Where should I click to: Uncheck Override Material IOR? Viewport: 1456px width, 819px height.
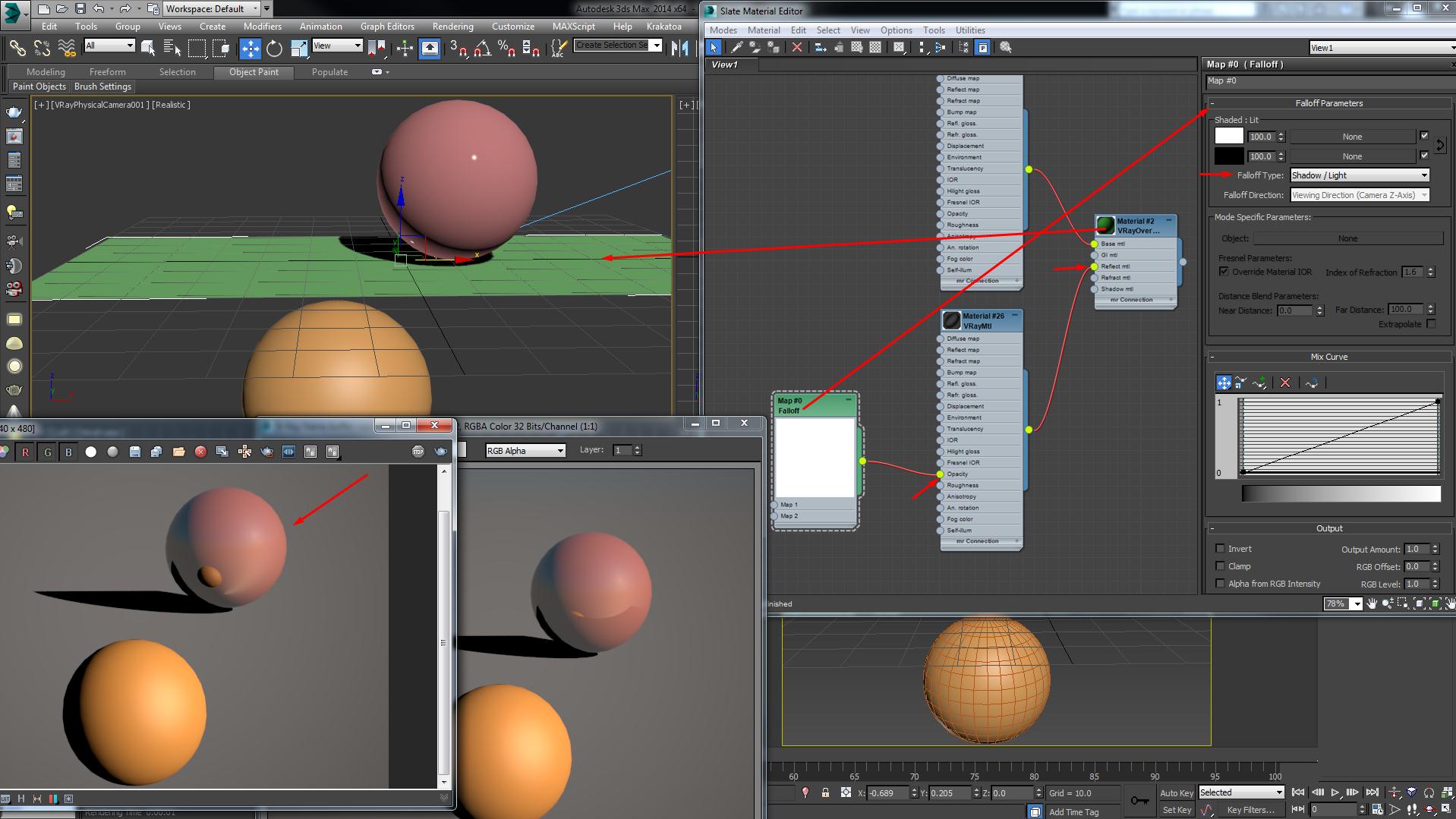[1224, 272]
